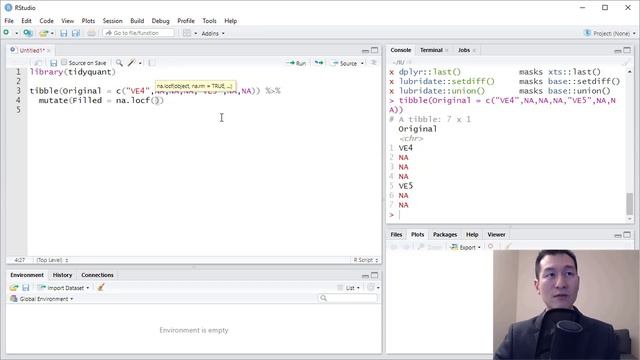Open the Project (None) dropdown

(x=610, y=33)
